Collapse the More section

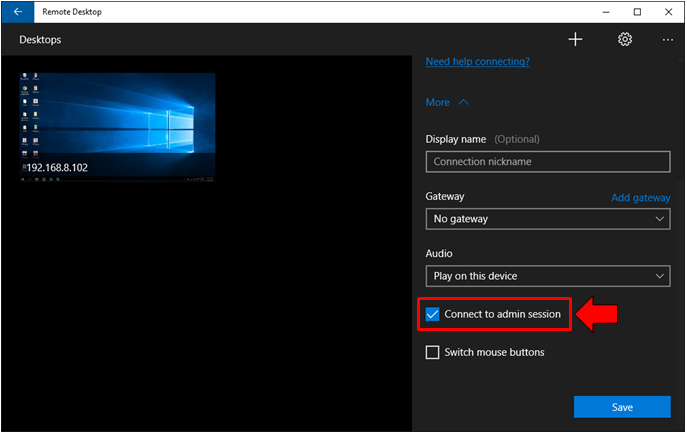tap(447, 102)
